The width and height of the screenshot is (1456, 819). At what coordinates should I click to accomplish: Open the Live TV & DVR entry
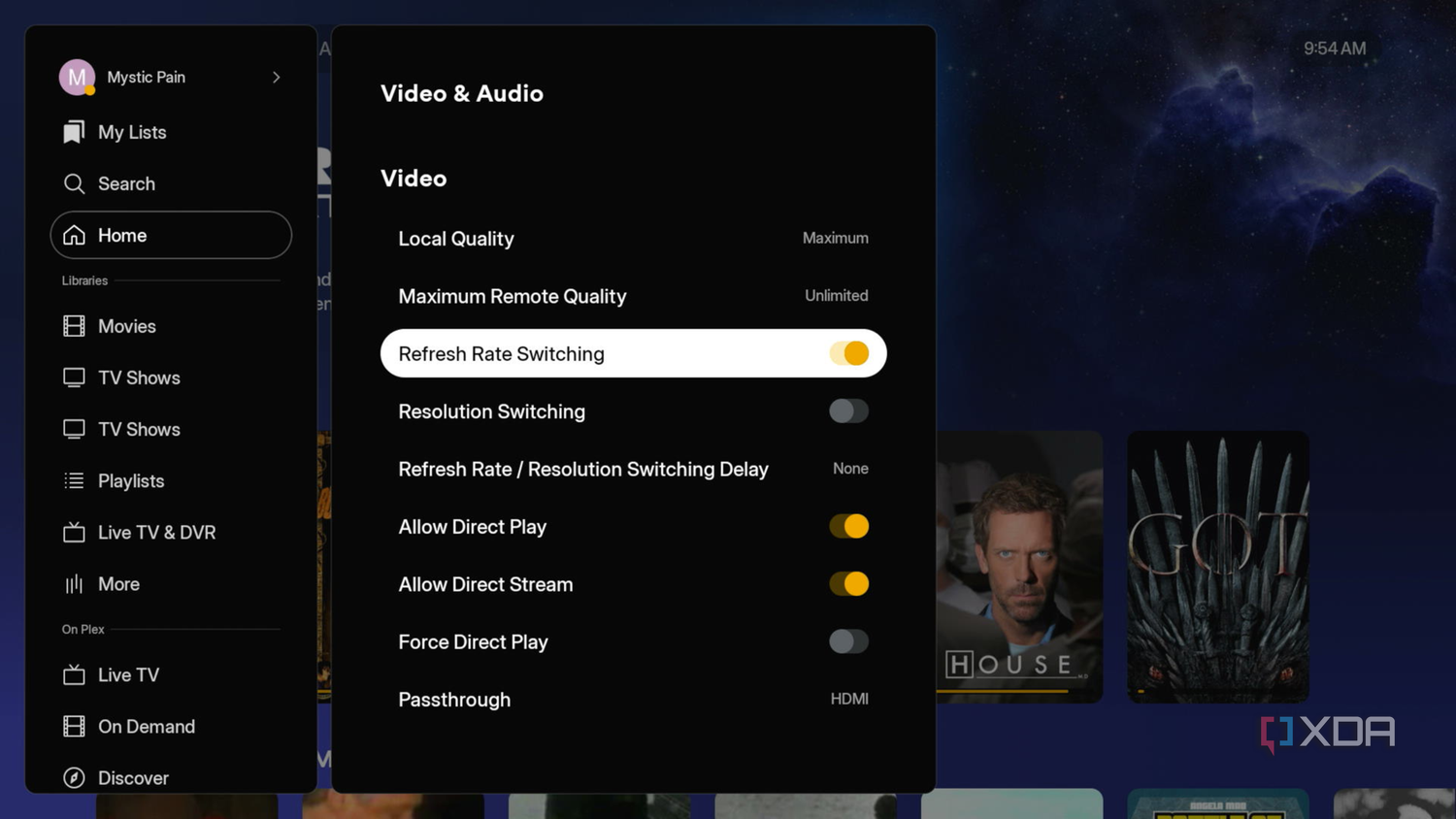[x=156, y=532]
